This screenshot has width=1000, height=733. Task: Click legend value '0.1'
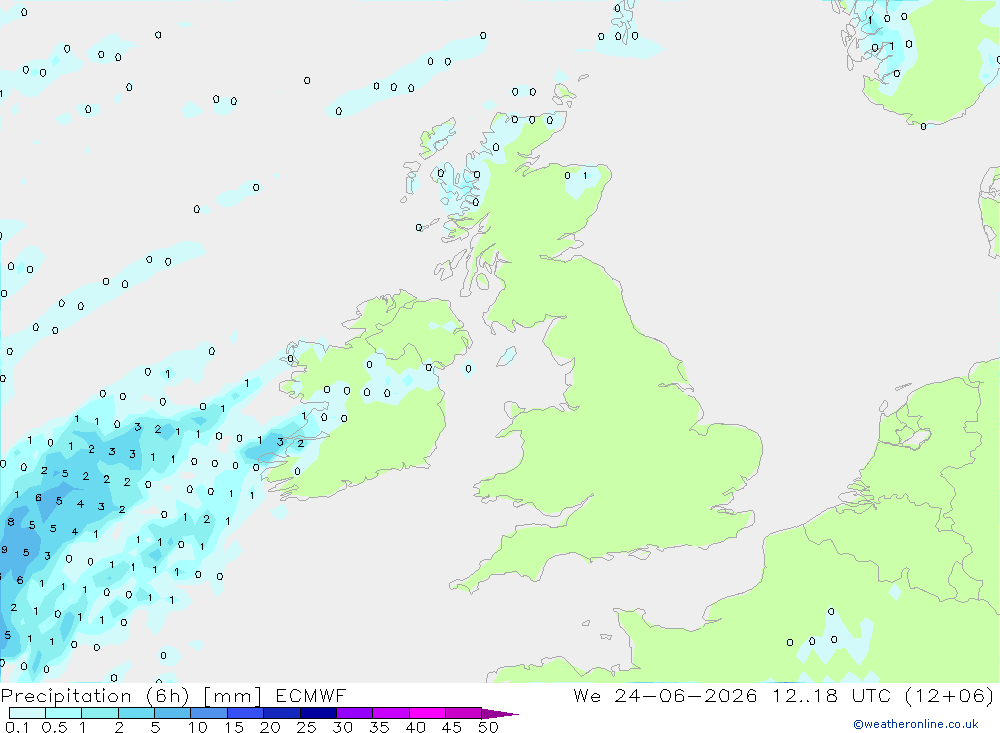click(x=17, y=727)
